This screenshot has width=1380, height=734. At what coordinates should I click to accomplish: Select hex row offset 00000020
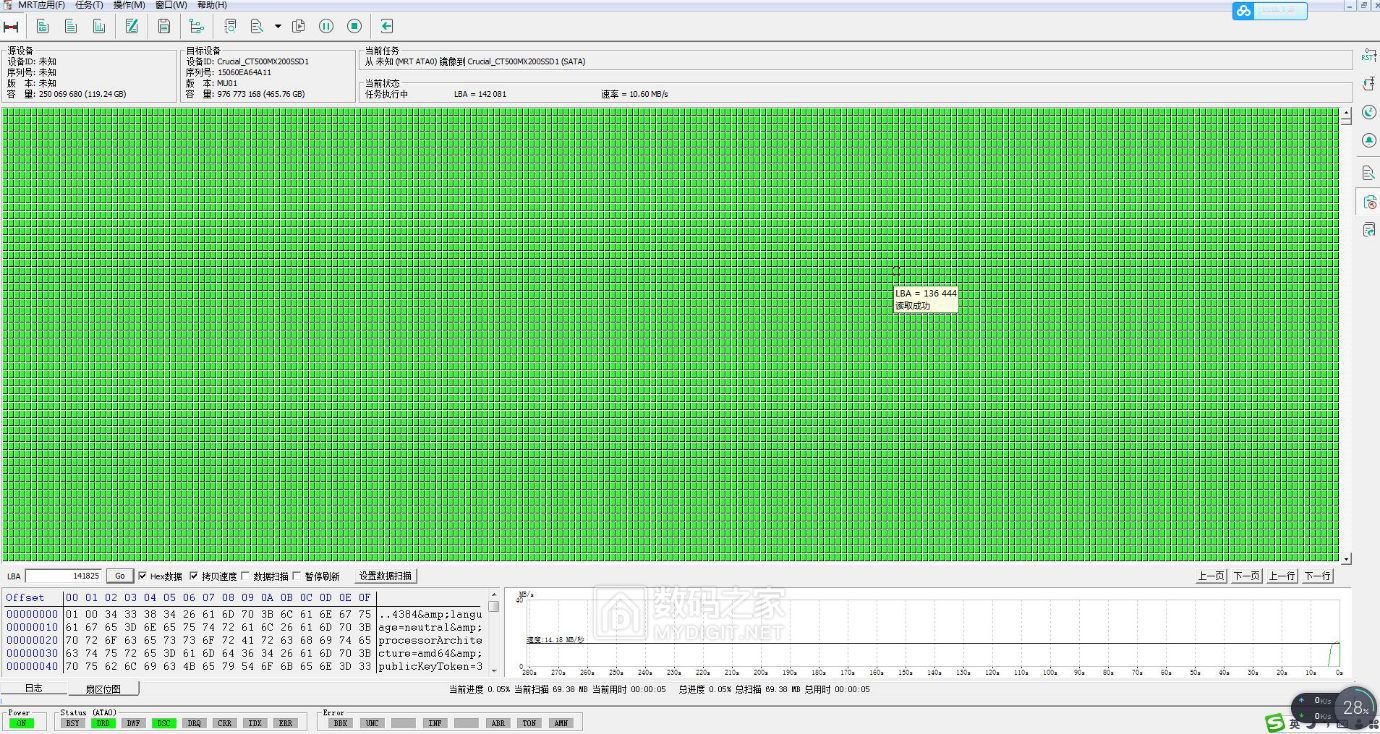tap(32, 640)
